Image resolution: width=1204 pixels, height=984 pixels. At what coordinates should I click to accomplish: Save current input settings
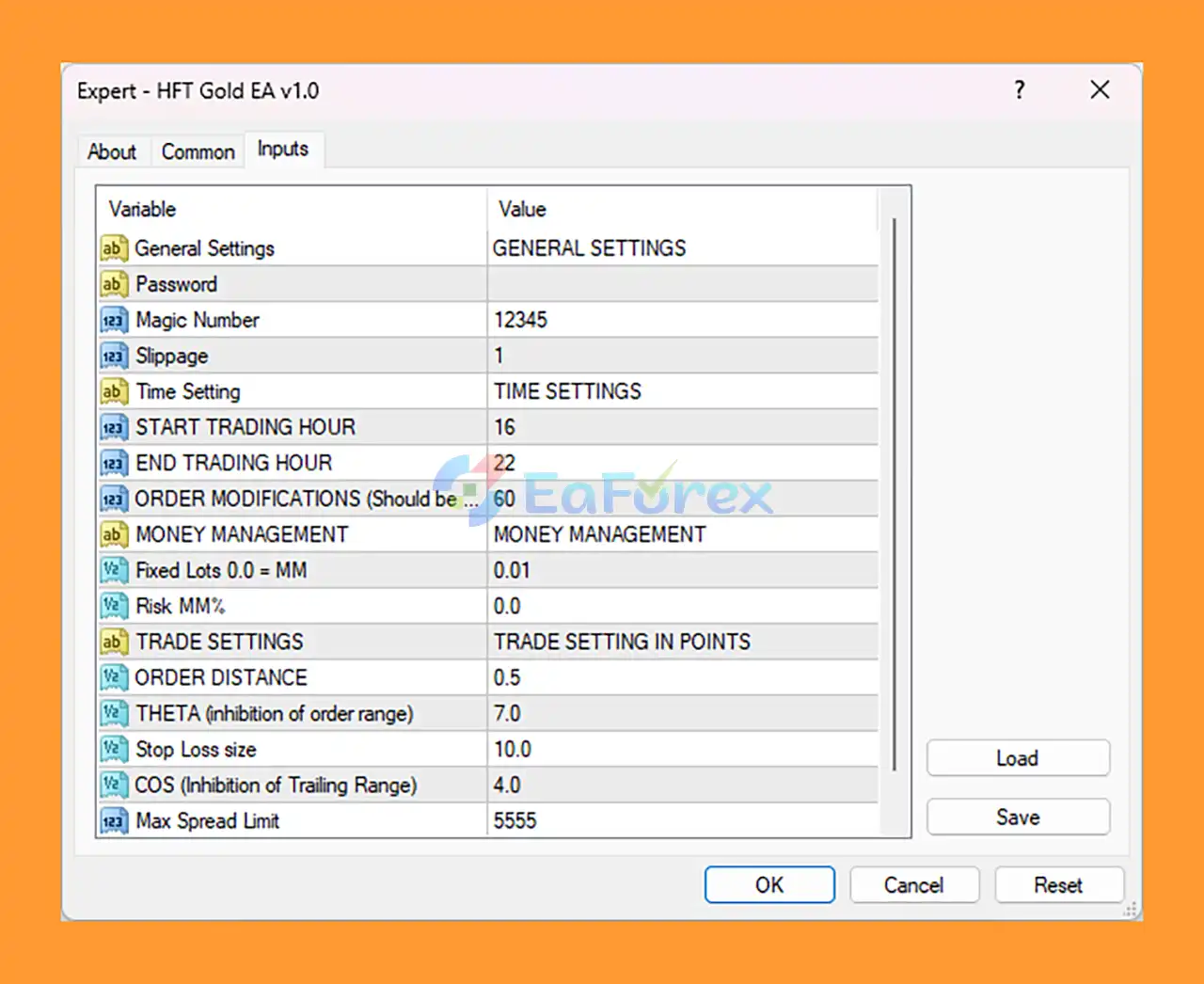pyautogui.click(x=1018, y=817)
